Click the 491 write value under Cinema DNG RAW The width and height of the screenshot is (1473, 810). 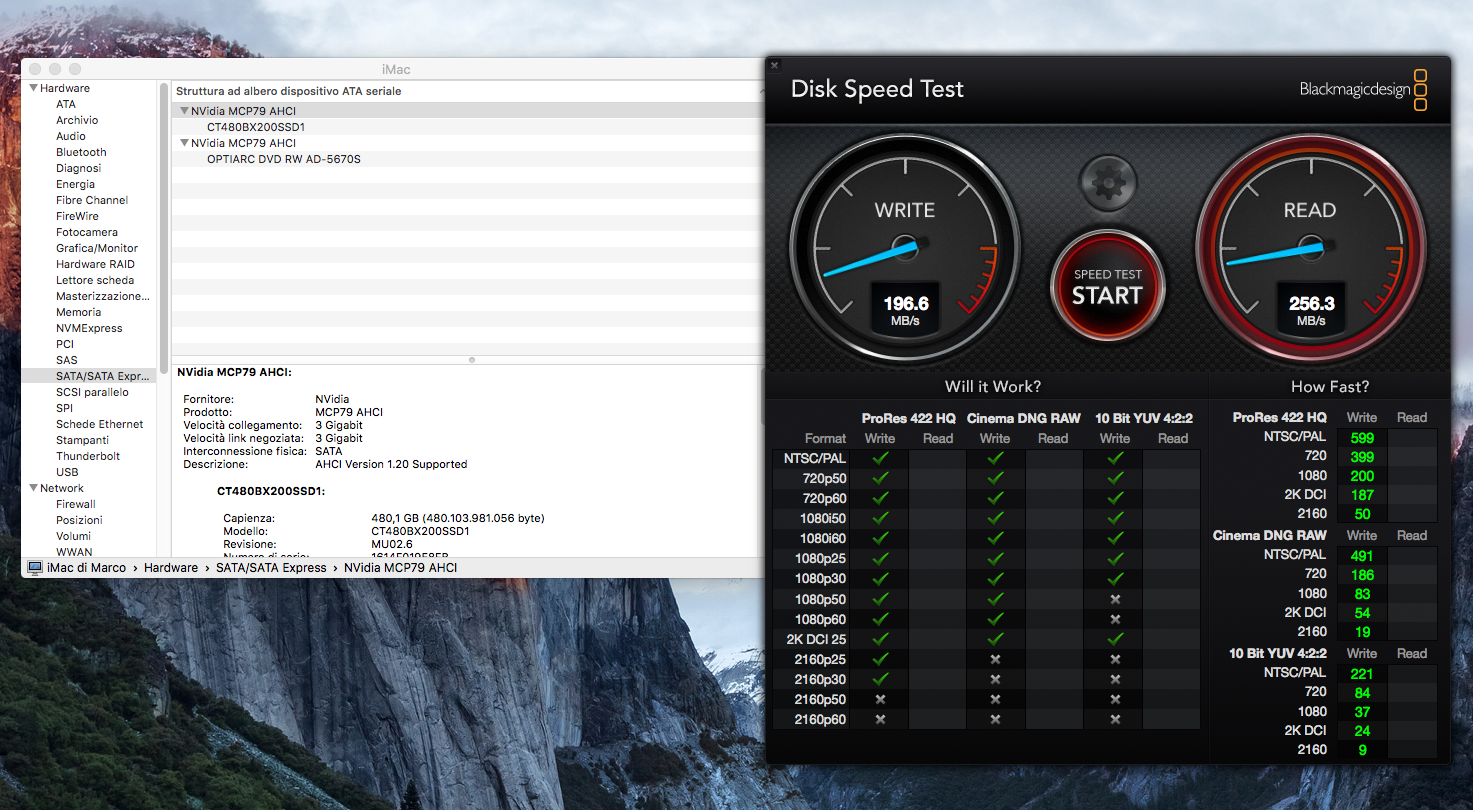click(x=1362, y=555)
